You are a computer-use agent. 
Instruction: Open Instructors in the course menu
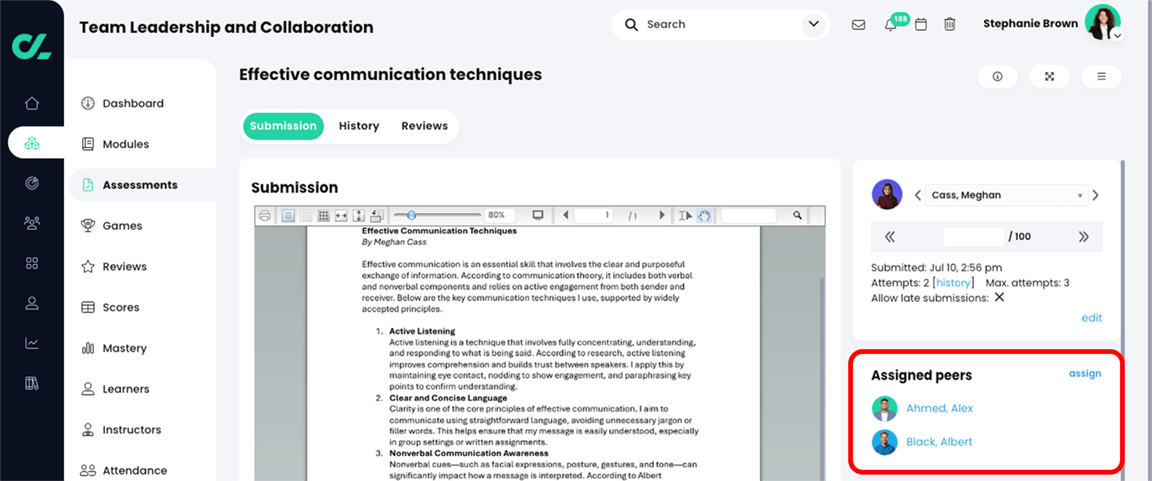point(132,430)
